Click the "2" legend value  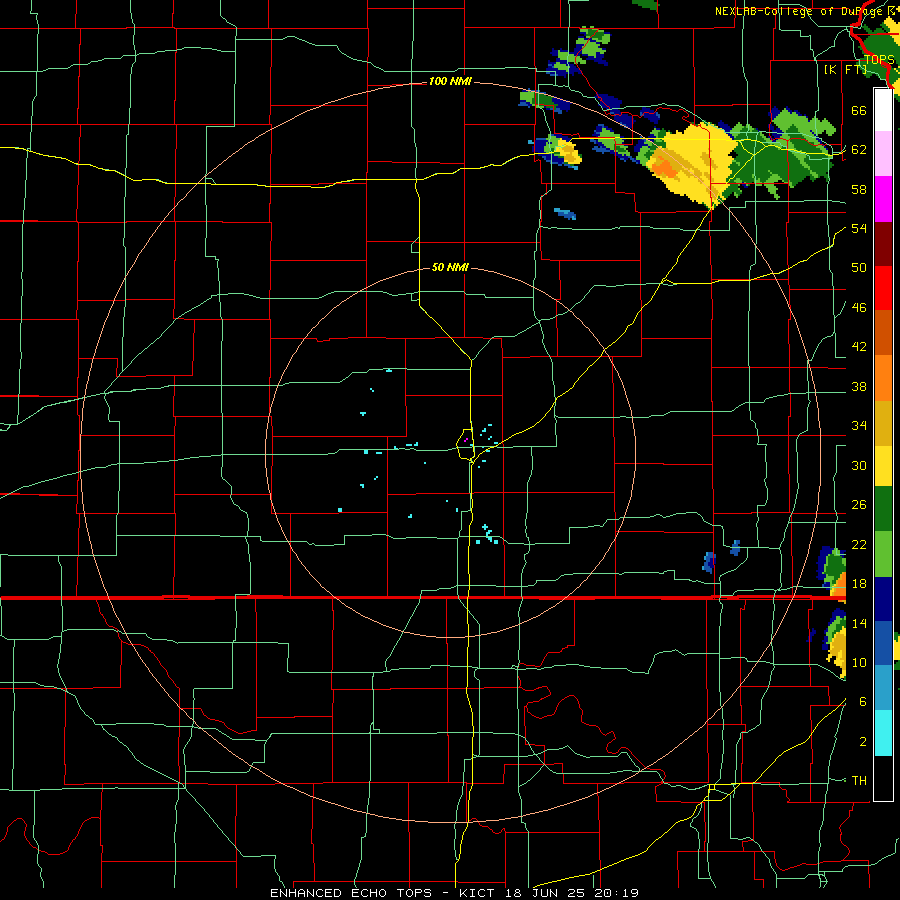point(863,742)
